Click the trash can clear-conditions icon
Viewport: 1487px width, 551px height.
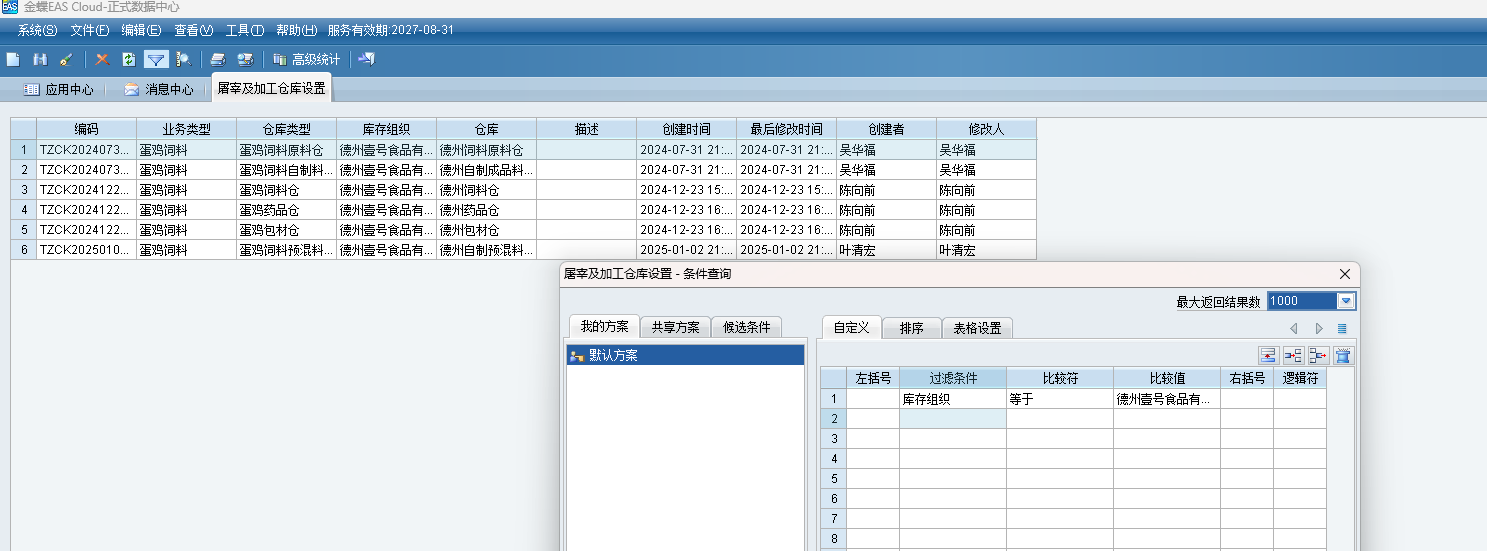coord(1343,355)
